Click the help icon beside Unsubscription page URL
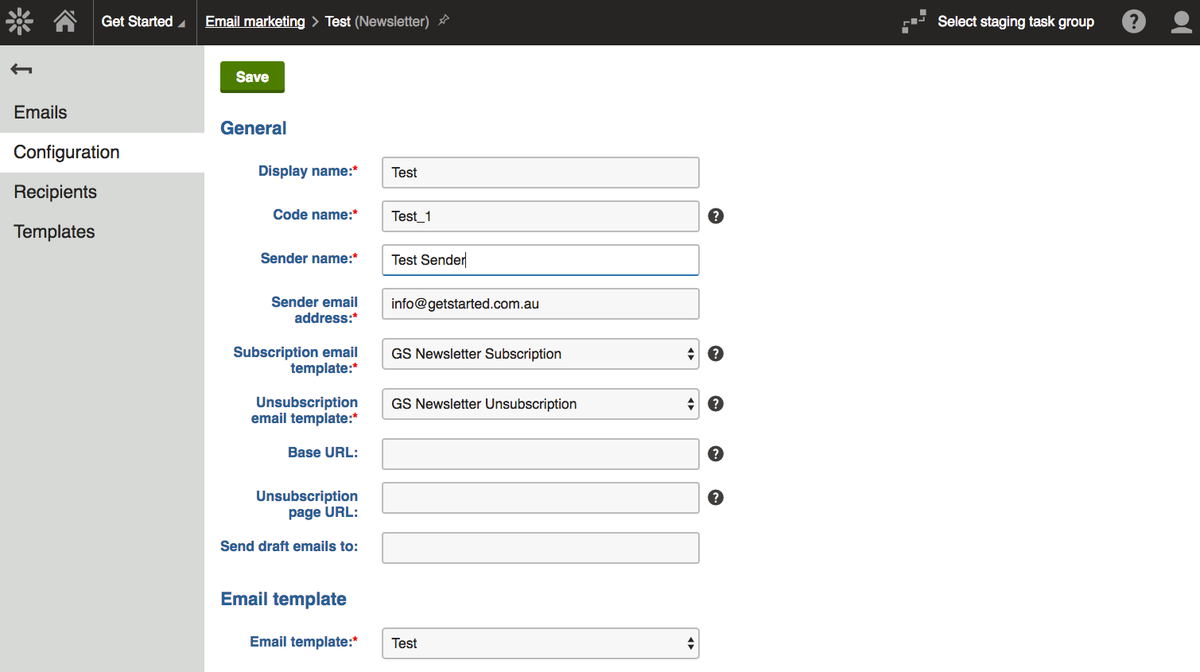The image size is (1200, 672). [x=715, y=497]
